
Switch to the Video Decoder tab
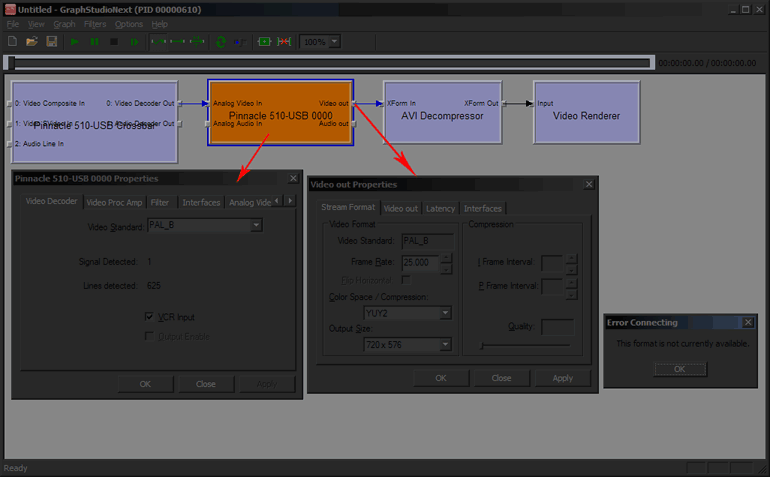coord(52,201)
